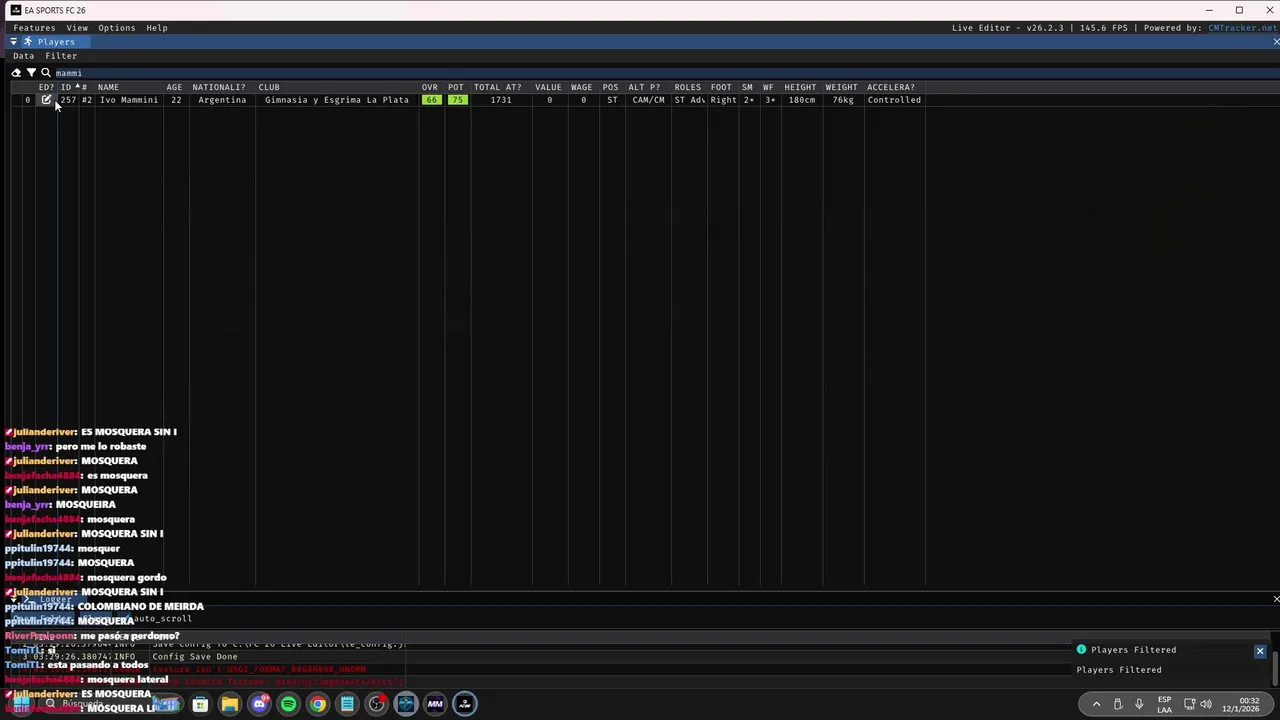This screenshot has height=720, width=1280.
Task: Click the magnifier search icon
Action: 46,73
